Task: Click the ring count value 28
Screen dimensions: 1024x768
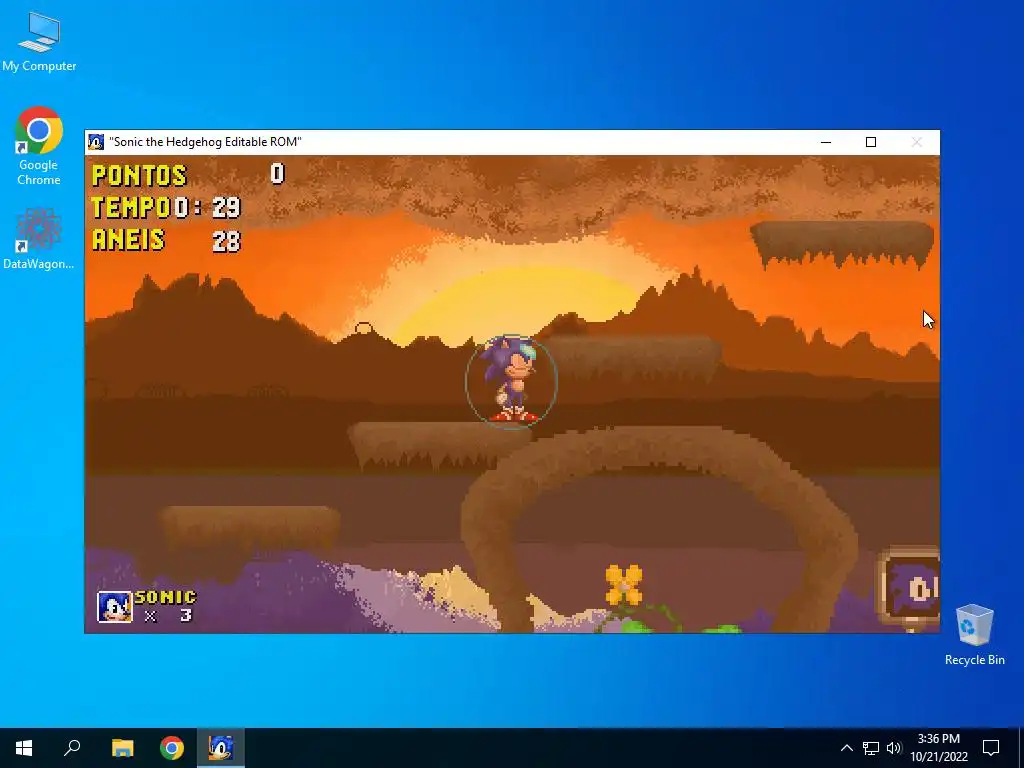Action: [x=226, y=242]
